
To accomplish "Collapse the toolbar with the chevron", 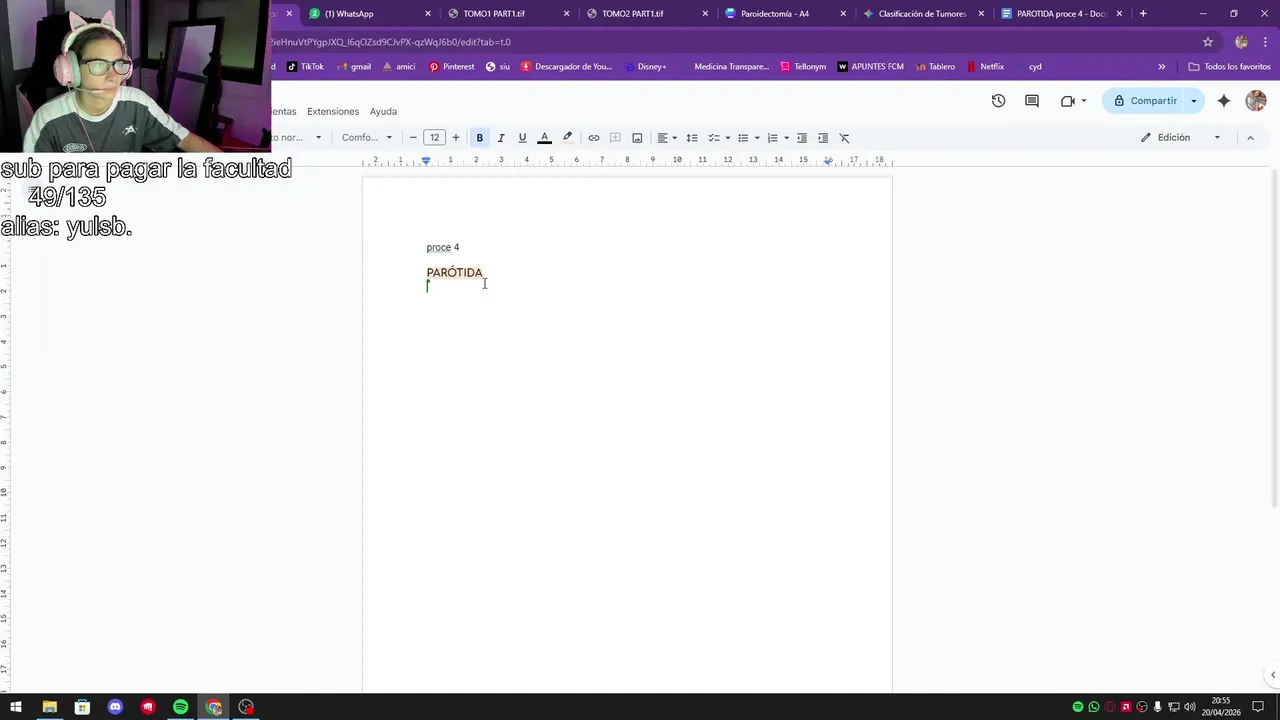I will point(1250,138).
